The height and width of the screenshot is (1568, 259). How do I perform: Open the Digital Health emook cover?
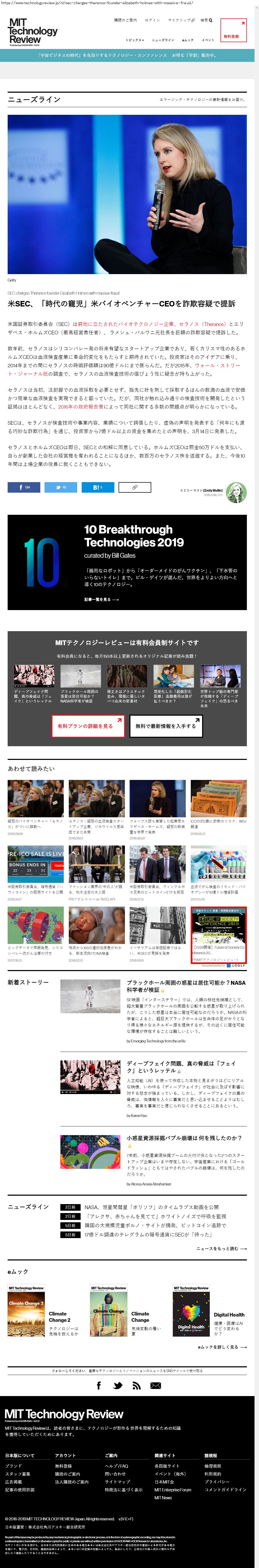click(x=191, y=1310)
